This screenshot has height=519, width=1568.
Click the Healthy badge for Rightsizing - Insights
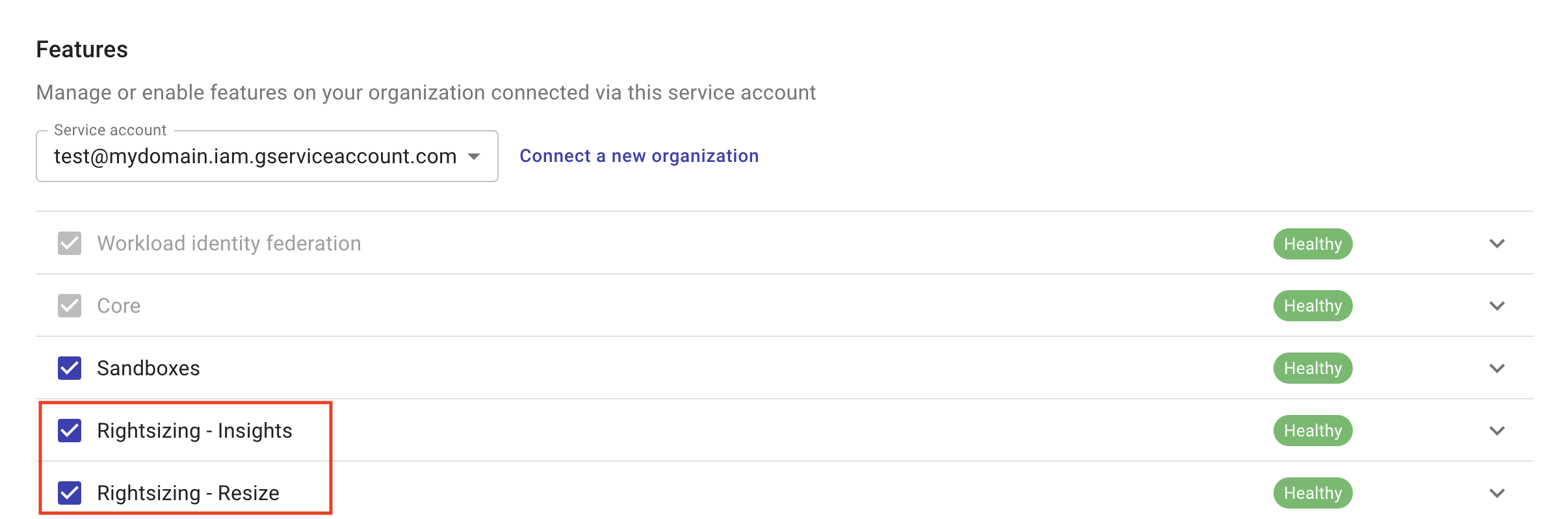(x=1312, y=430)
